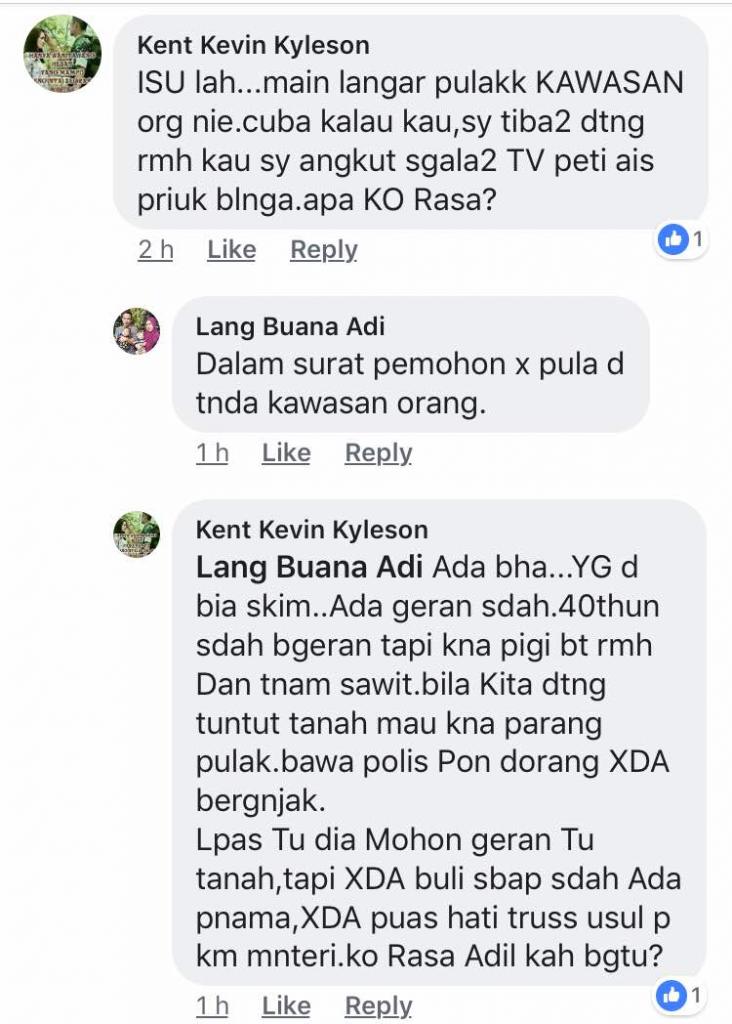Open Lang Buana Adi's profile picture

pos(136,331)
